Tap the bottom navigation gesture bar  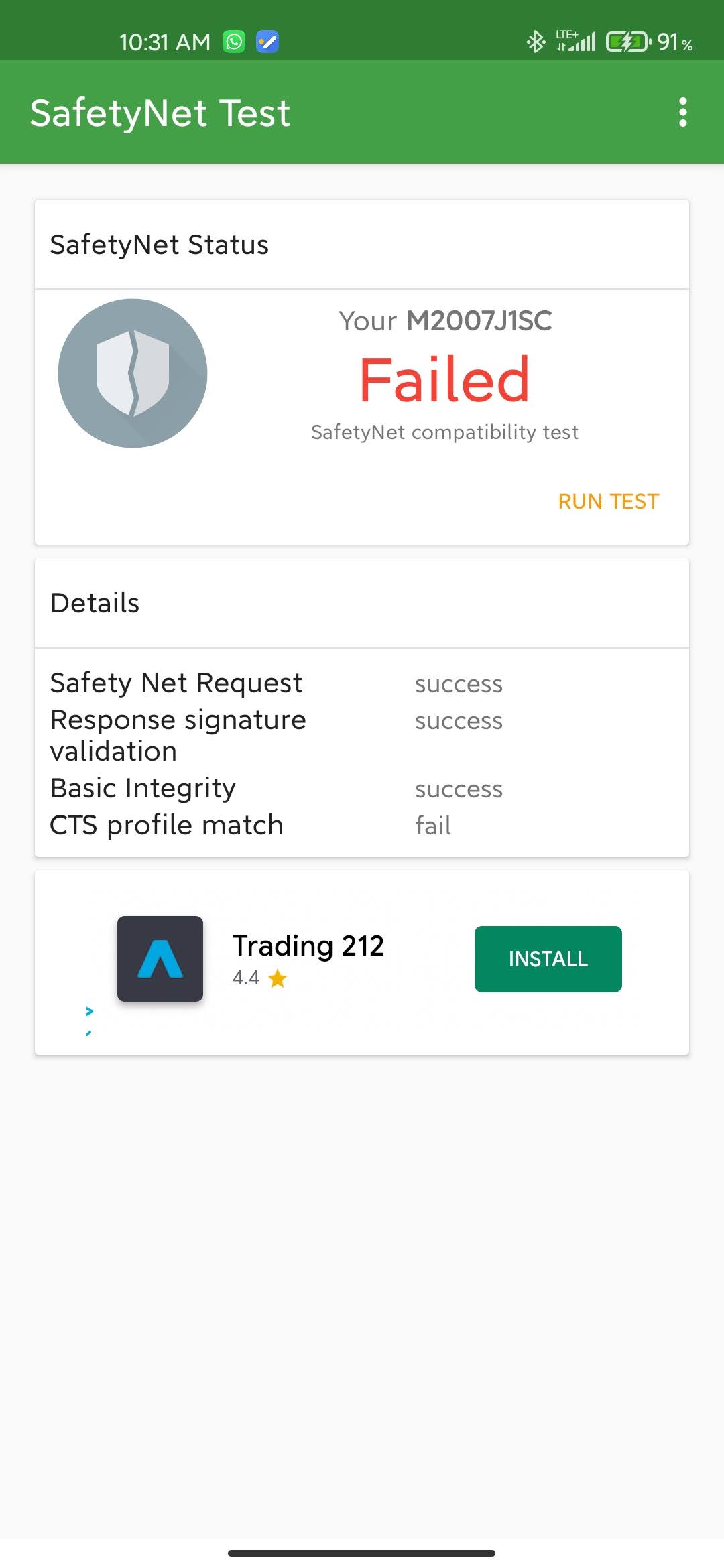click(x=362, y=1553)
